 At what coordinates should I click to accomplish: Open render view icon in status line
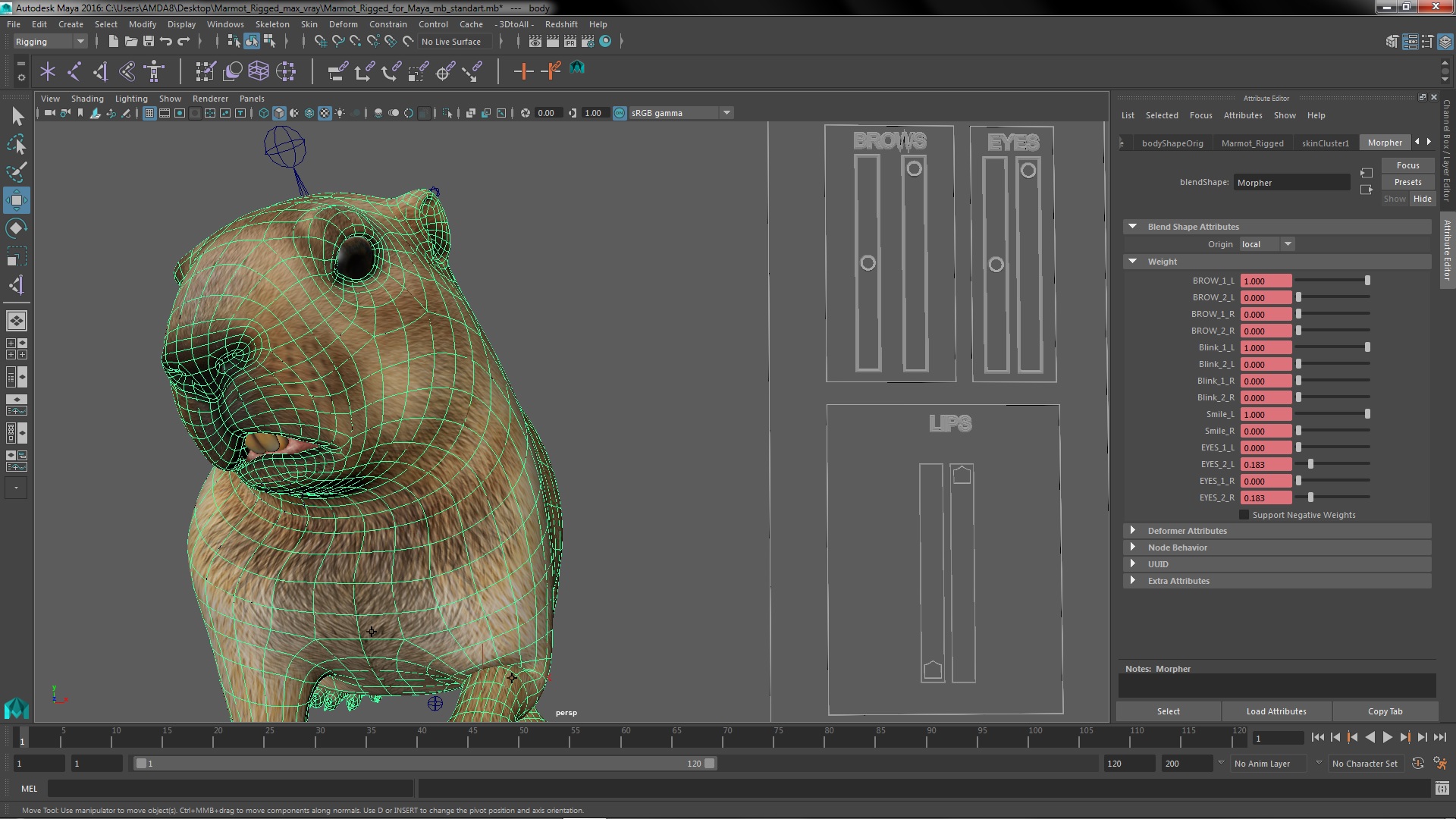tap(535, 42)
